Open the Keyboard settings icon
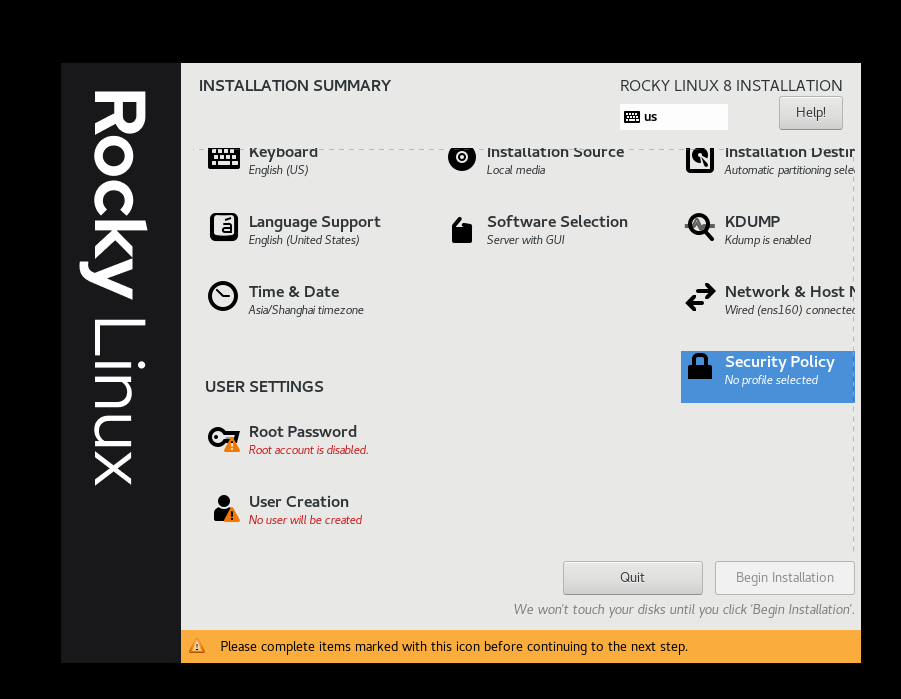The width and height of the screenshot is (901, 699). tap(224, 158)
